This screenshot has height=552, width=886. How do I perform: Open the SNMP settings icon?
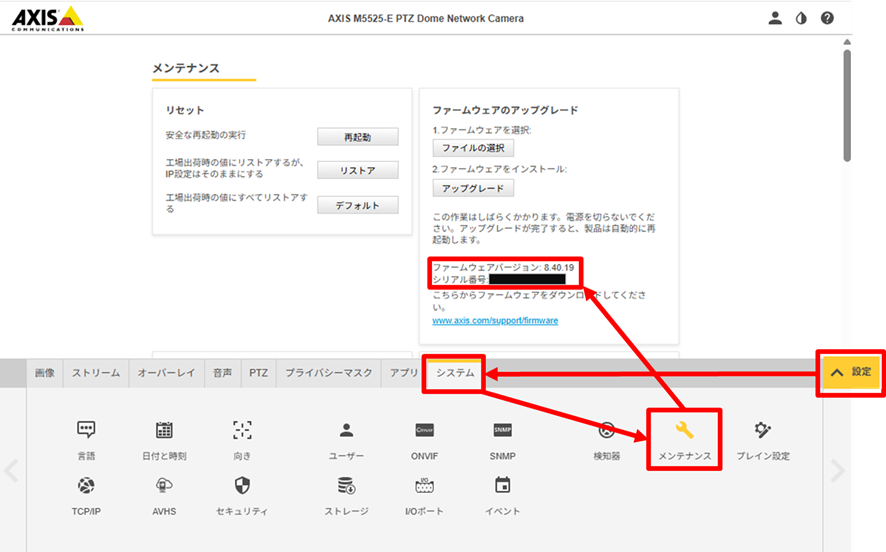[x=502, y=431]
